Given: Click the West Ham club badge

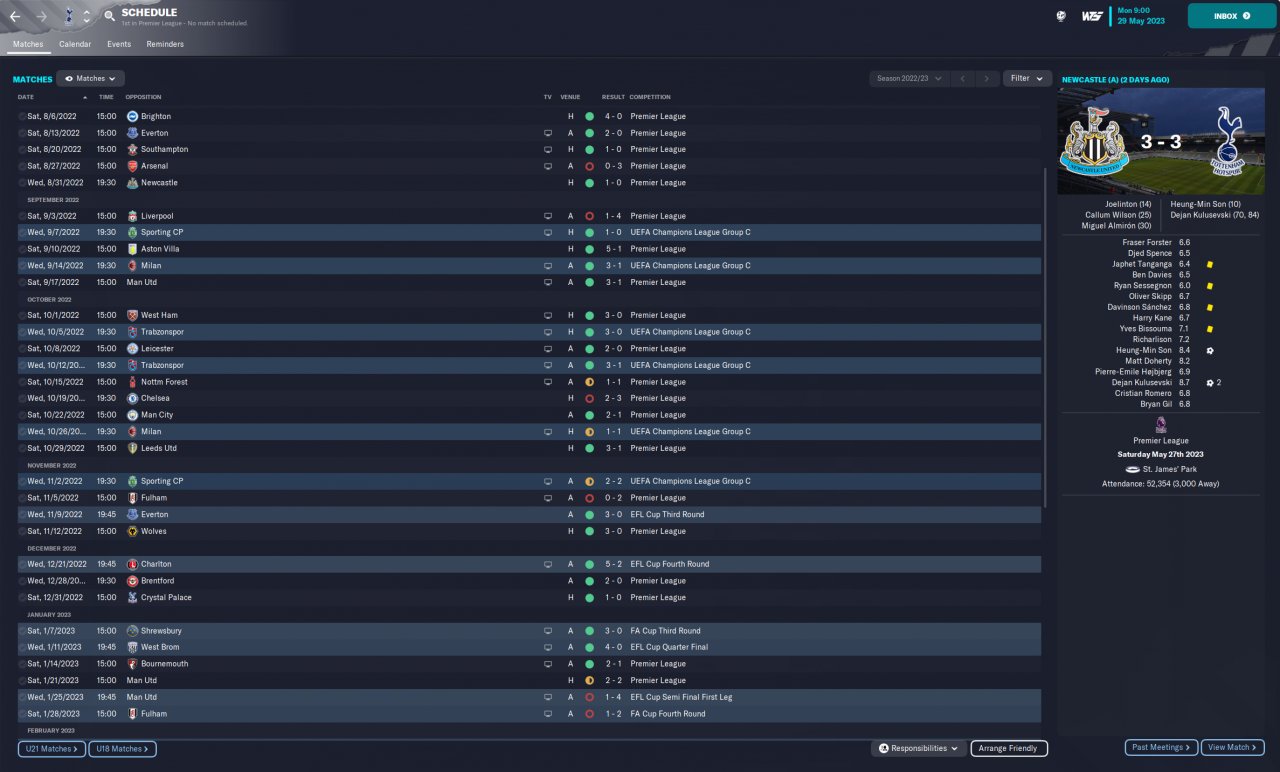Looking at the screenshot, I should point(132,315).
